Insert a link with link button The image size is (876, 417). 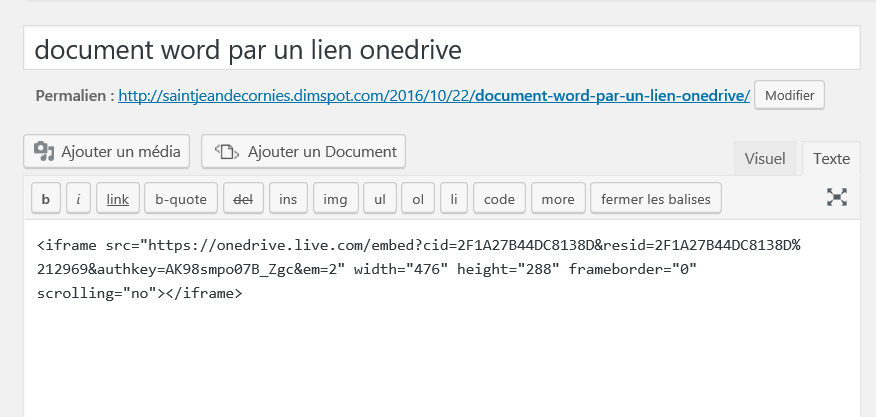coord(117,199)
